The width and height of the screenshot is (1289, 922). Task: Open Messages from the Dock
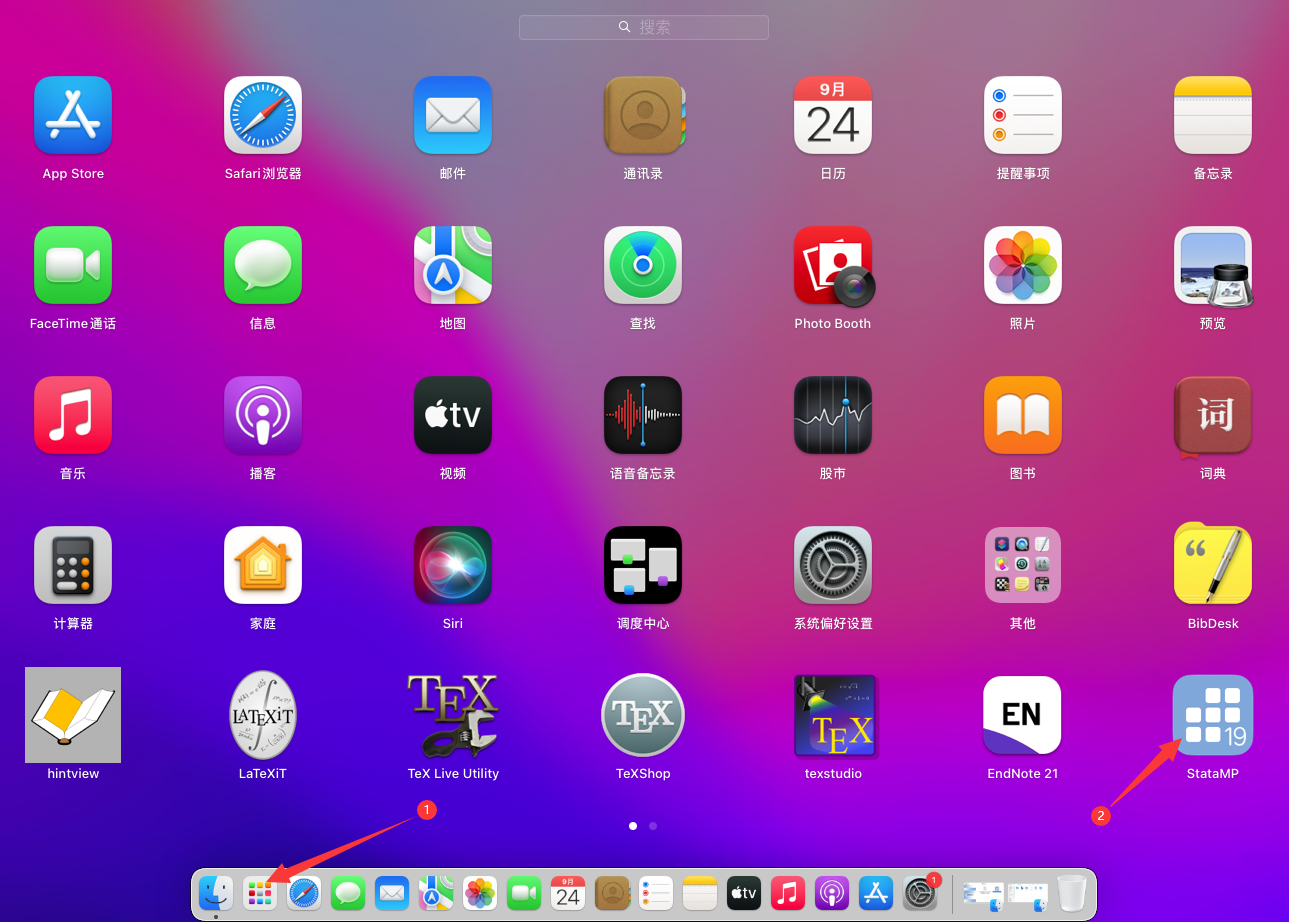tap(348, 892)
